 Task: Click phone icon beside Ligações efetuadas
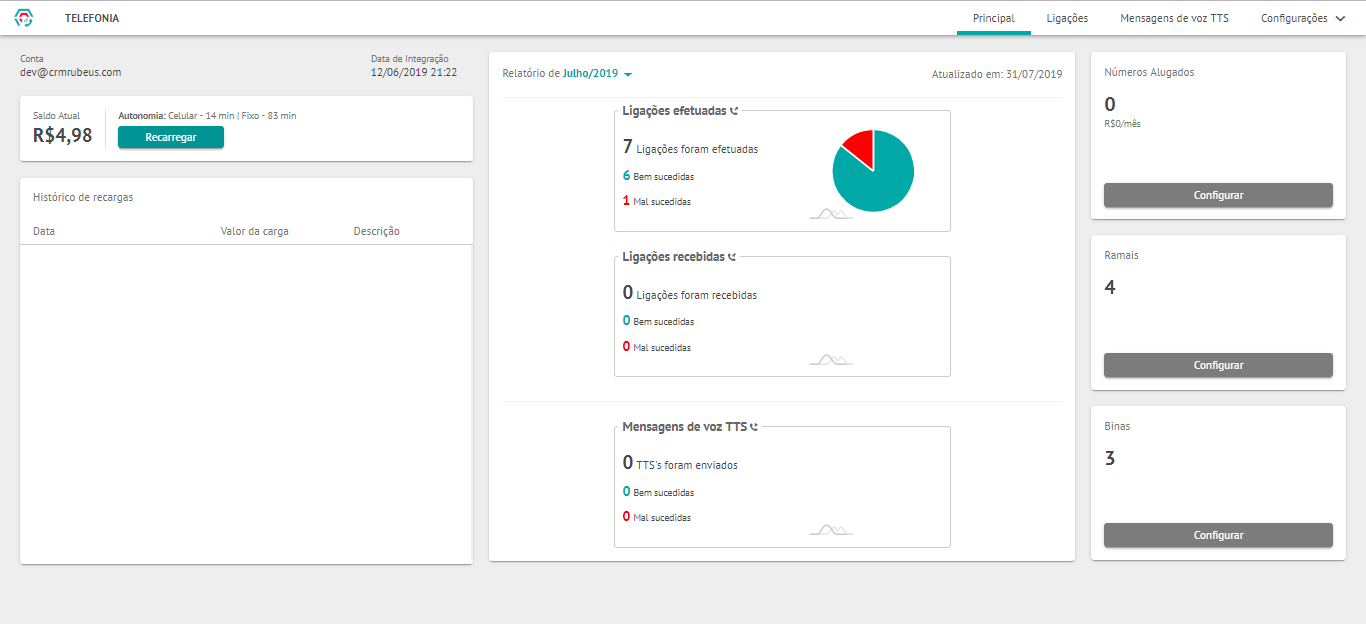coord(734,111)
